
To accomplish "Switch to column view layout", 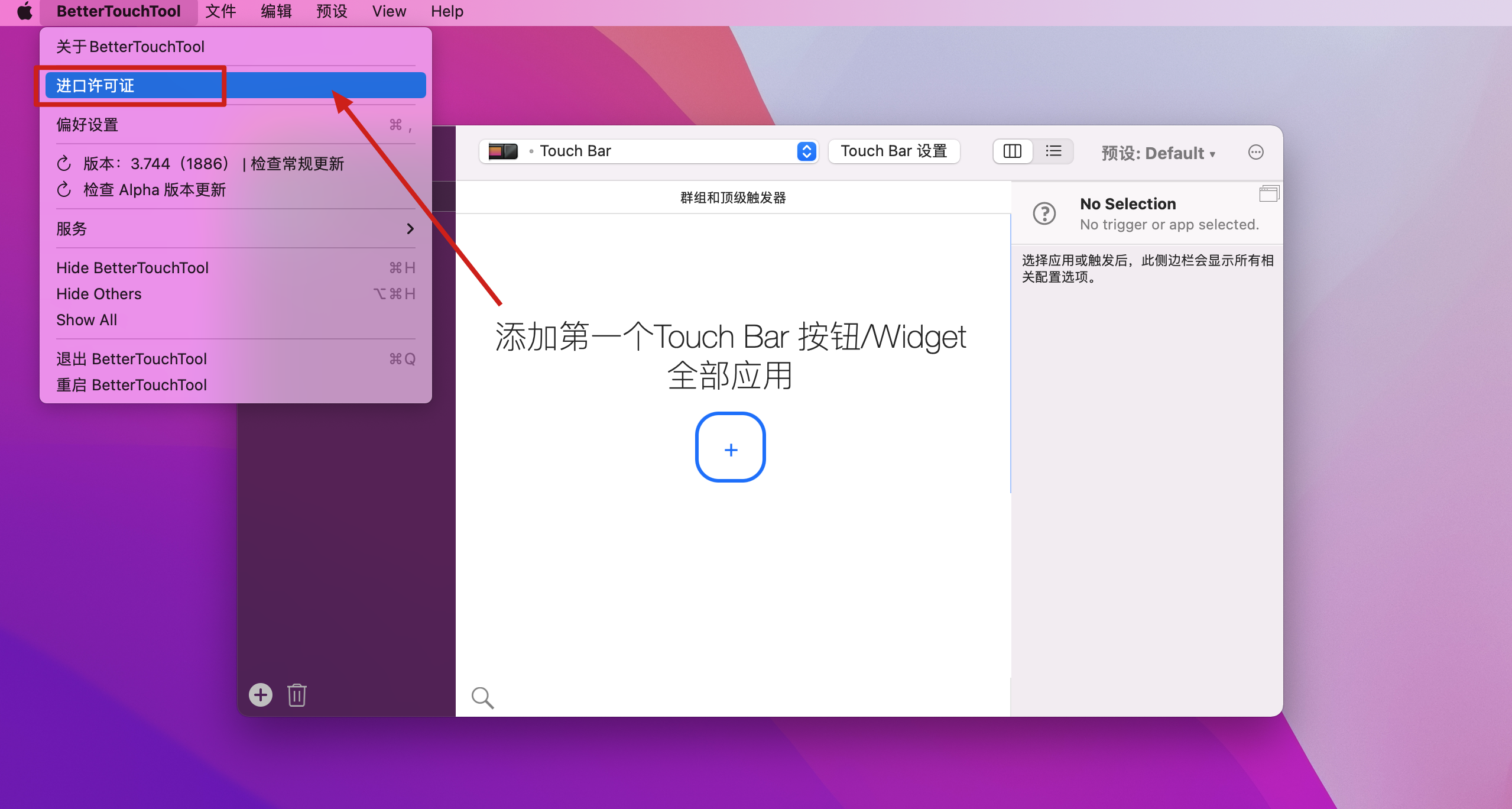I will [1013, 151].
